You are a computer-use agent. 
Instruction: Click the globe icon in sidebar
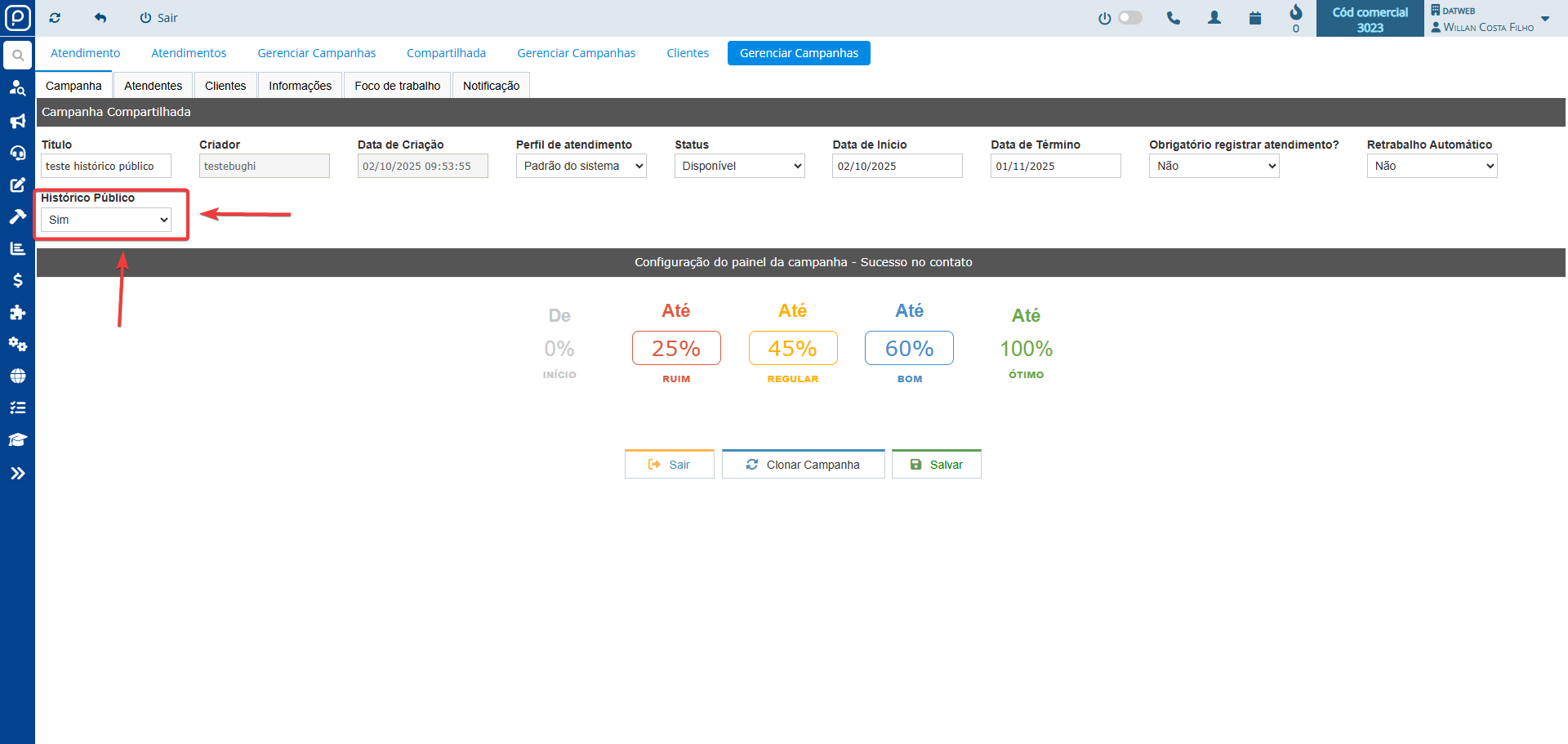point(17,376)
